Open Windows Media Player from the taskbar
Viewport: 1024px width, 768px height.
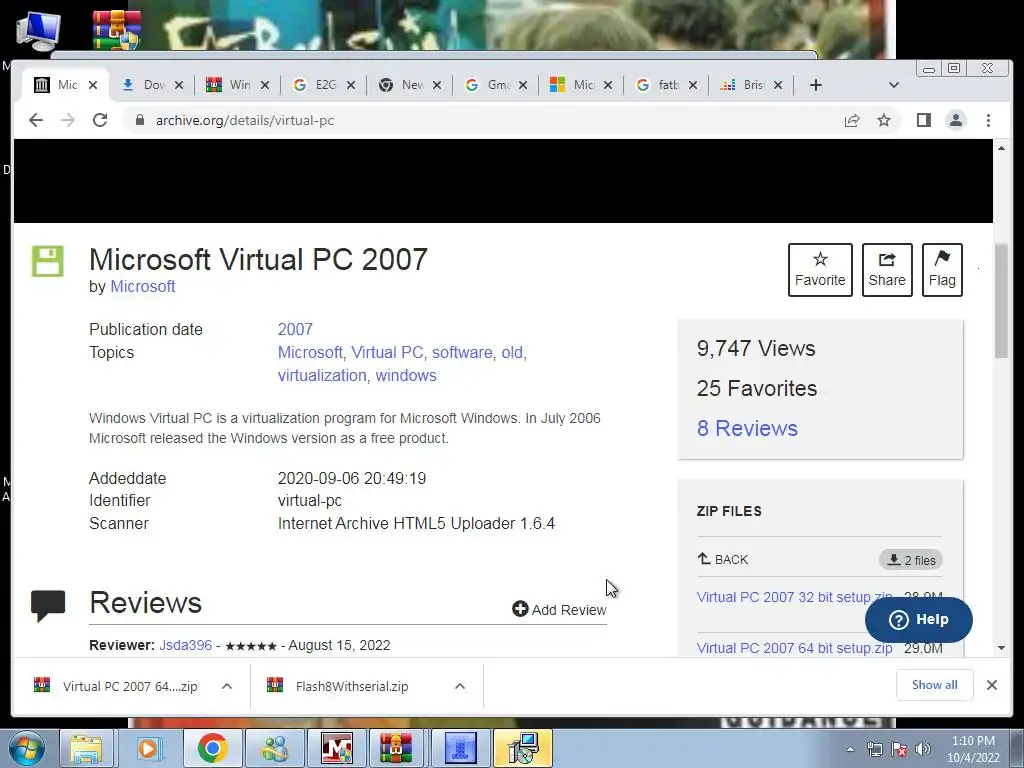pos(148,748)
